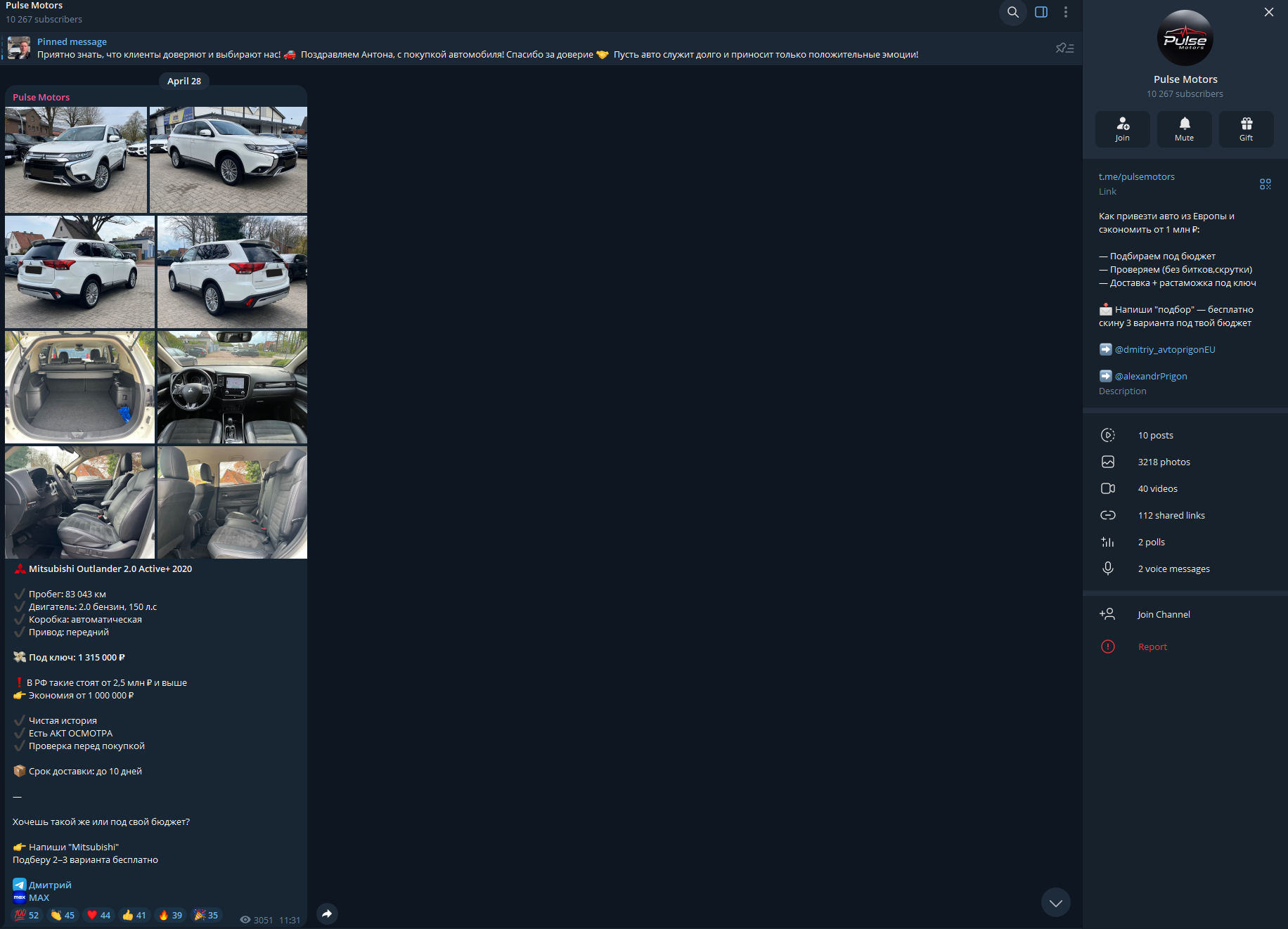The height and width of the screenshot is (929, 1288).
Task: Forward the Mitsubishi post with share arrow
Action: click(327, 914)
